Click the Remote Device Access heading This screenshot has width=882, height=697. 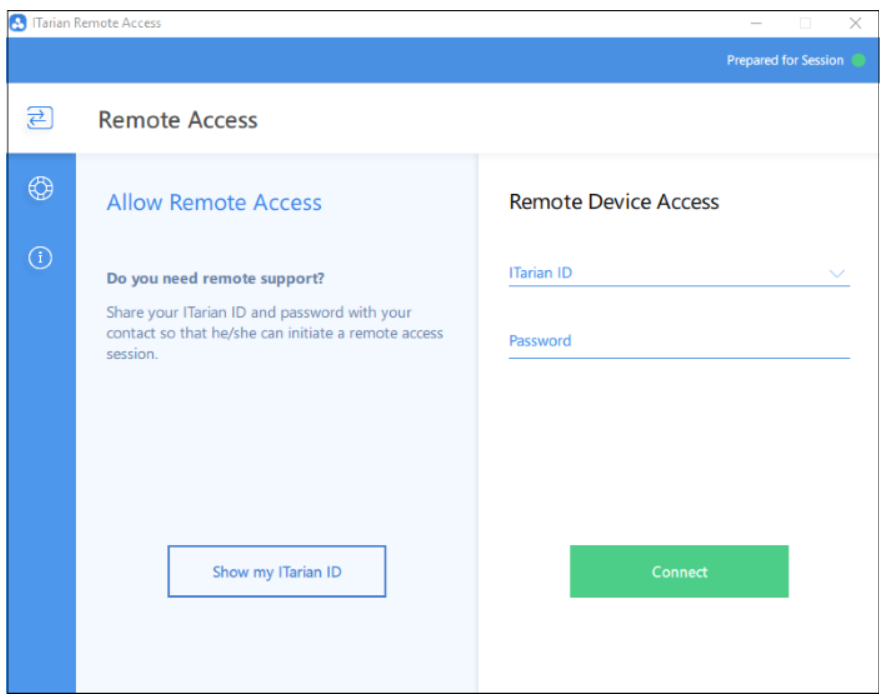point(614,202)
